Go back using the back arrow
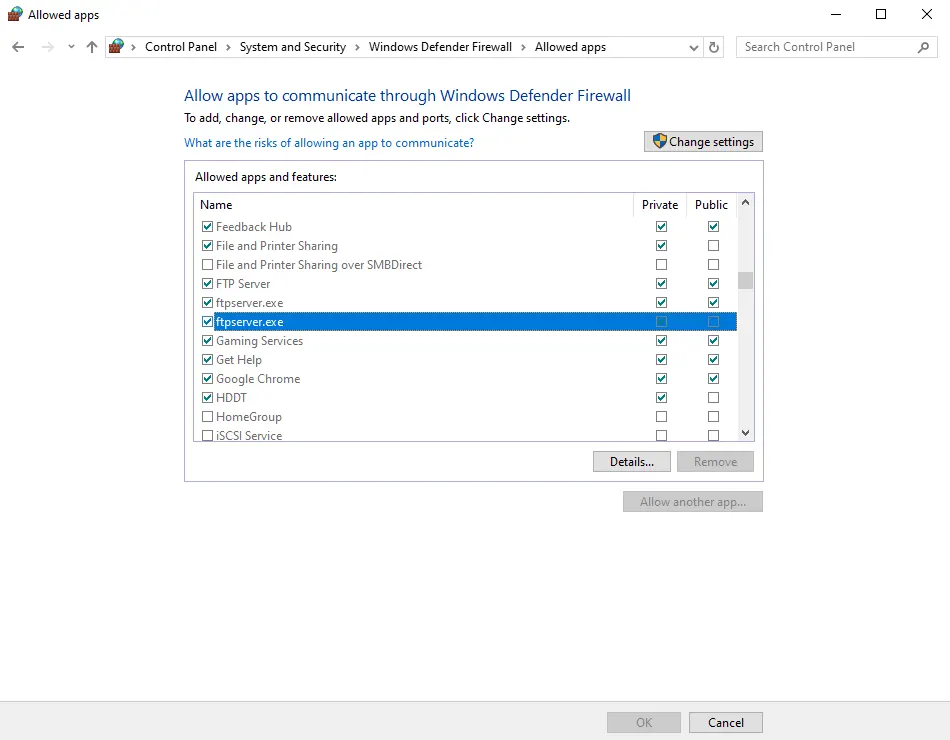 point(18,47)
